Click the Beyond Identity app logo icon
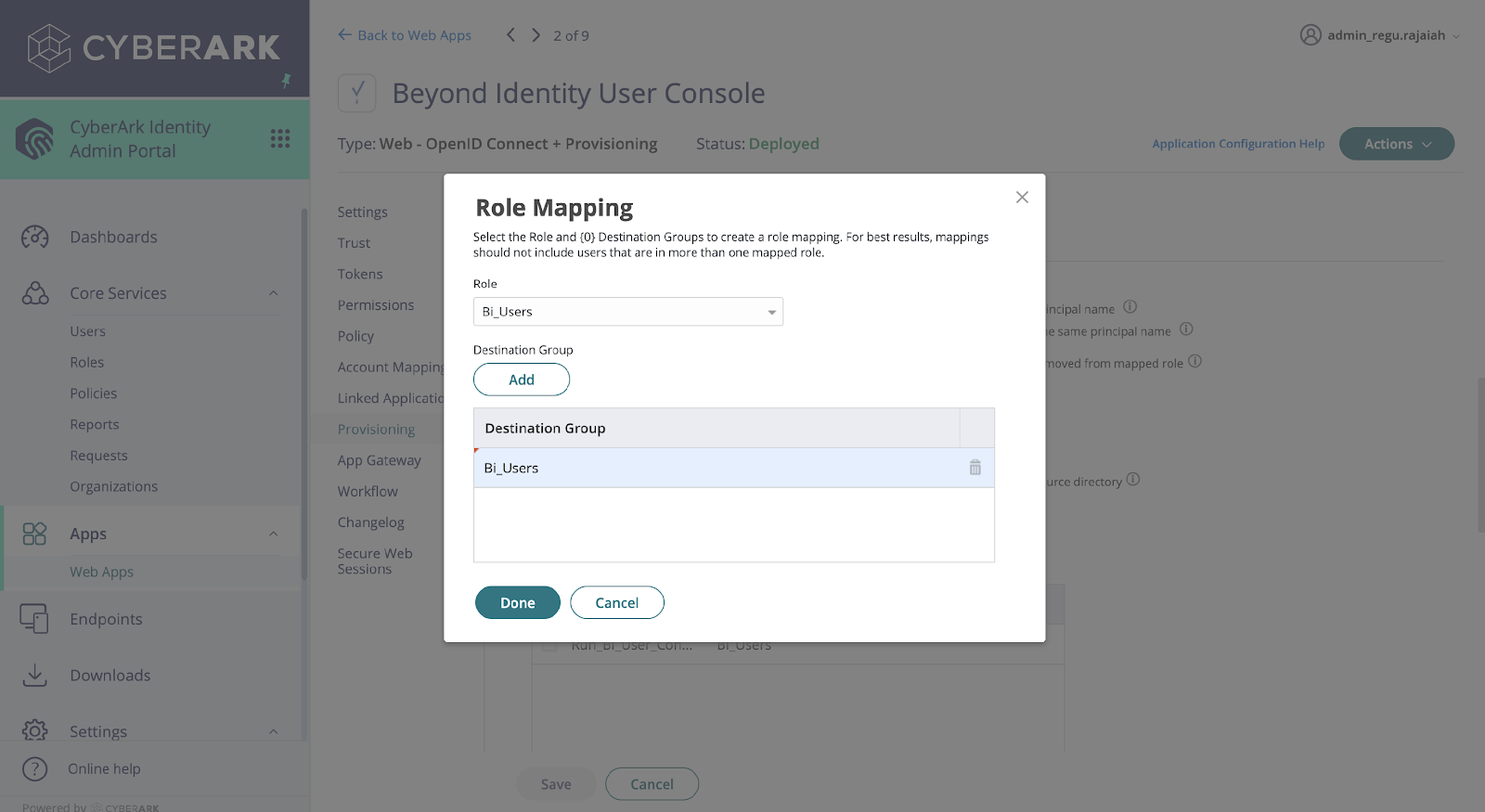 point(357,93)
